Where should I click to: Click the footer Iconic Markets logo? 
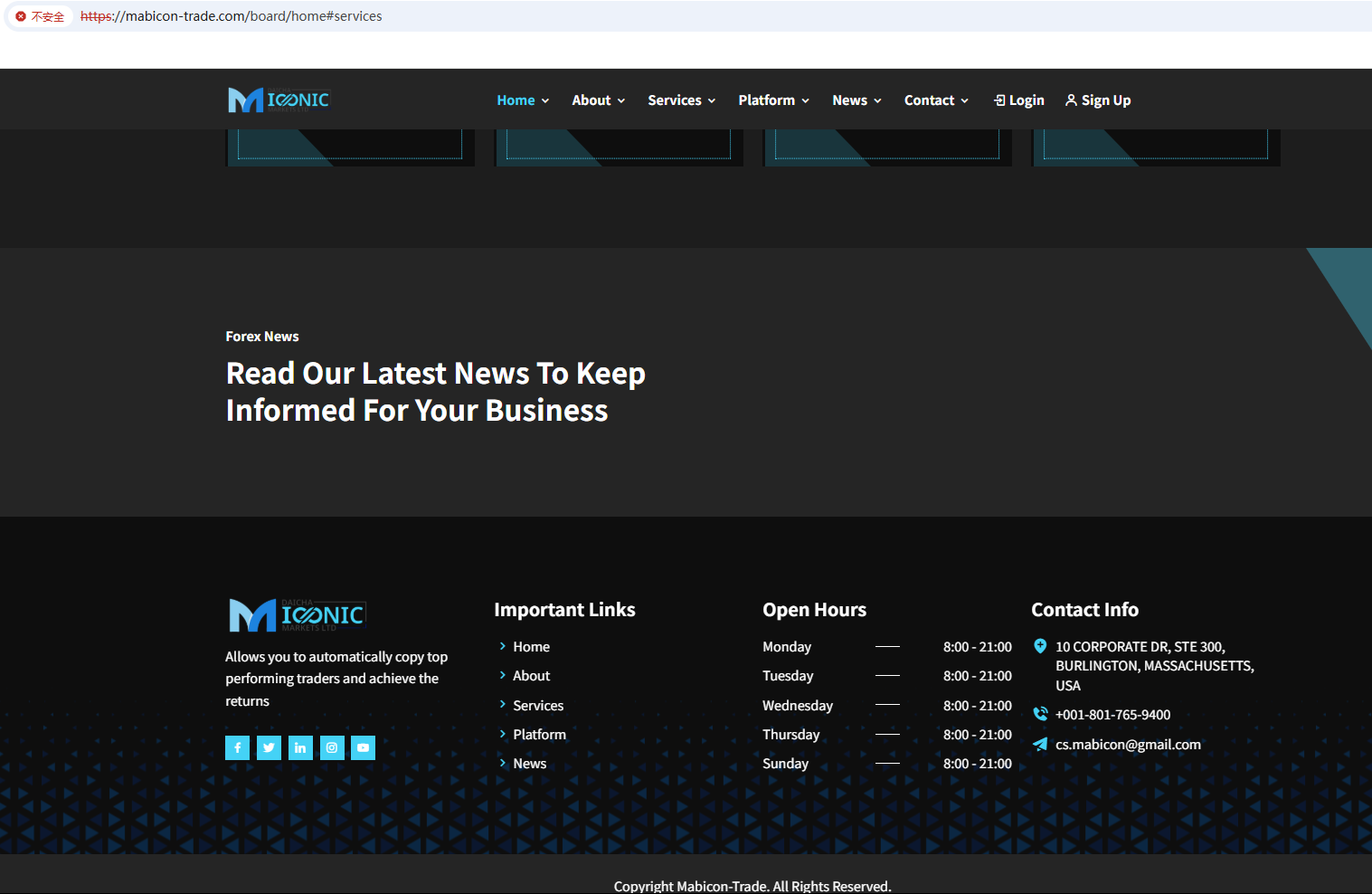coord(298,614)
